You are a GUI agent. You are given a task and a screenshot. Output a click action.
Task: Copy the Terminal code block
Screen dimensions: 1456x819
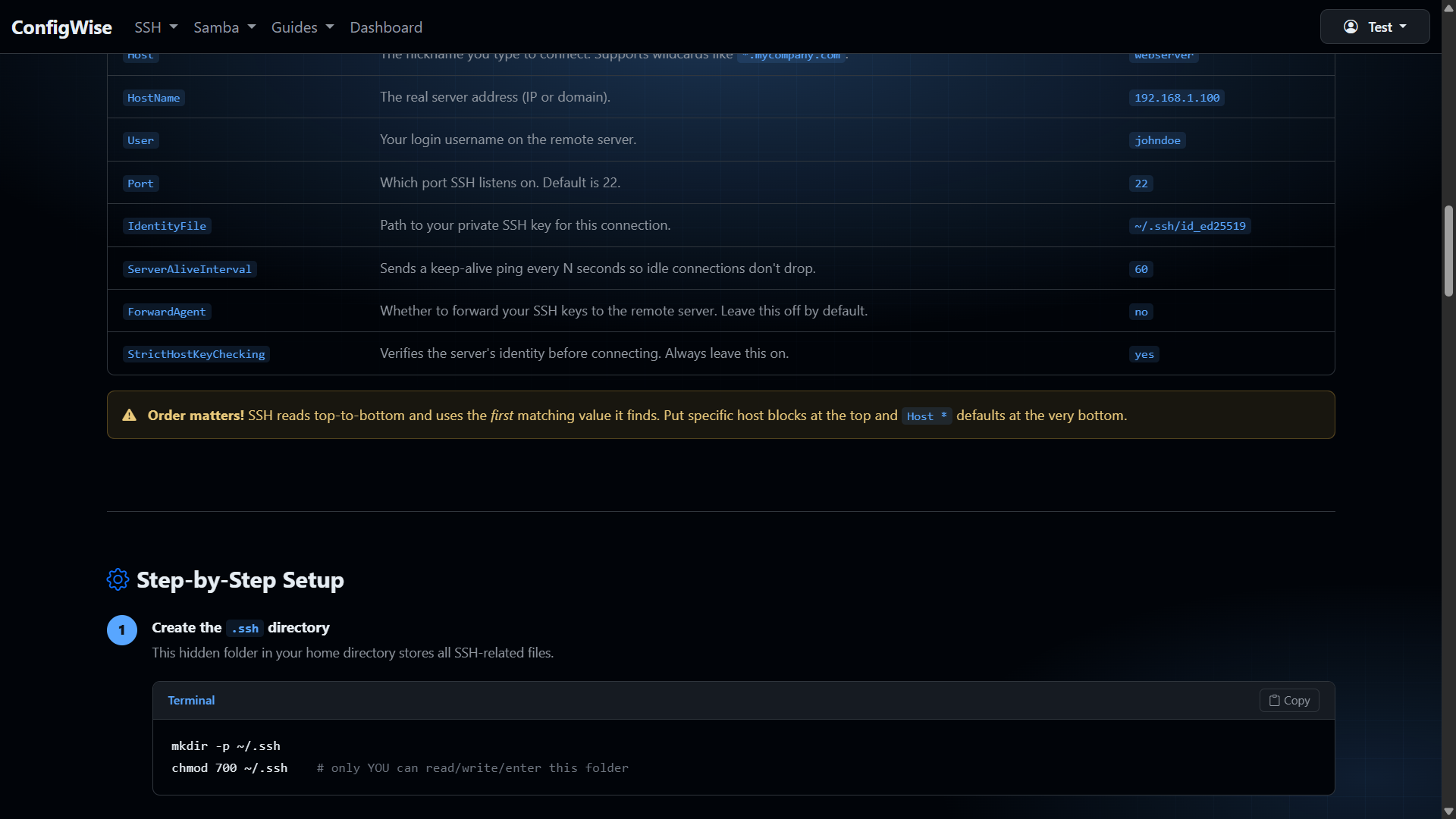click(x=1288, y=701)
